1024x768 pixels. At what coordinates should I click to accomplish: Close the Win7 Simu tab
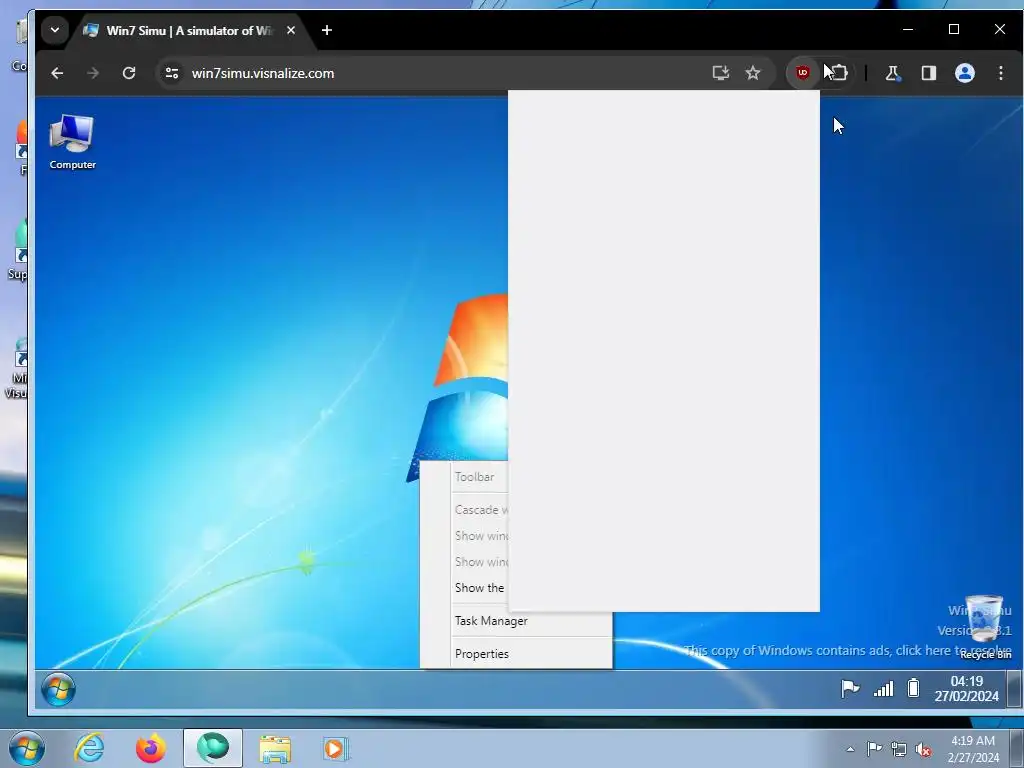(291, 31)
